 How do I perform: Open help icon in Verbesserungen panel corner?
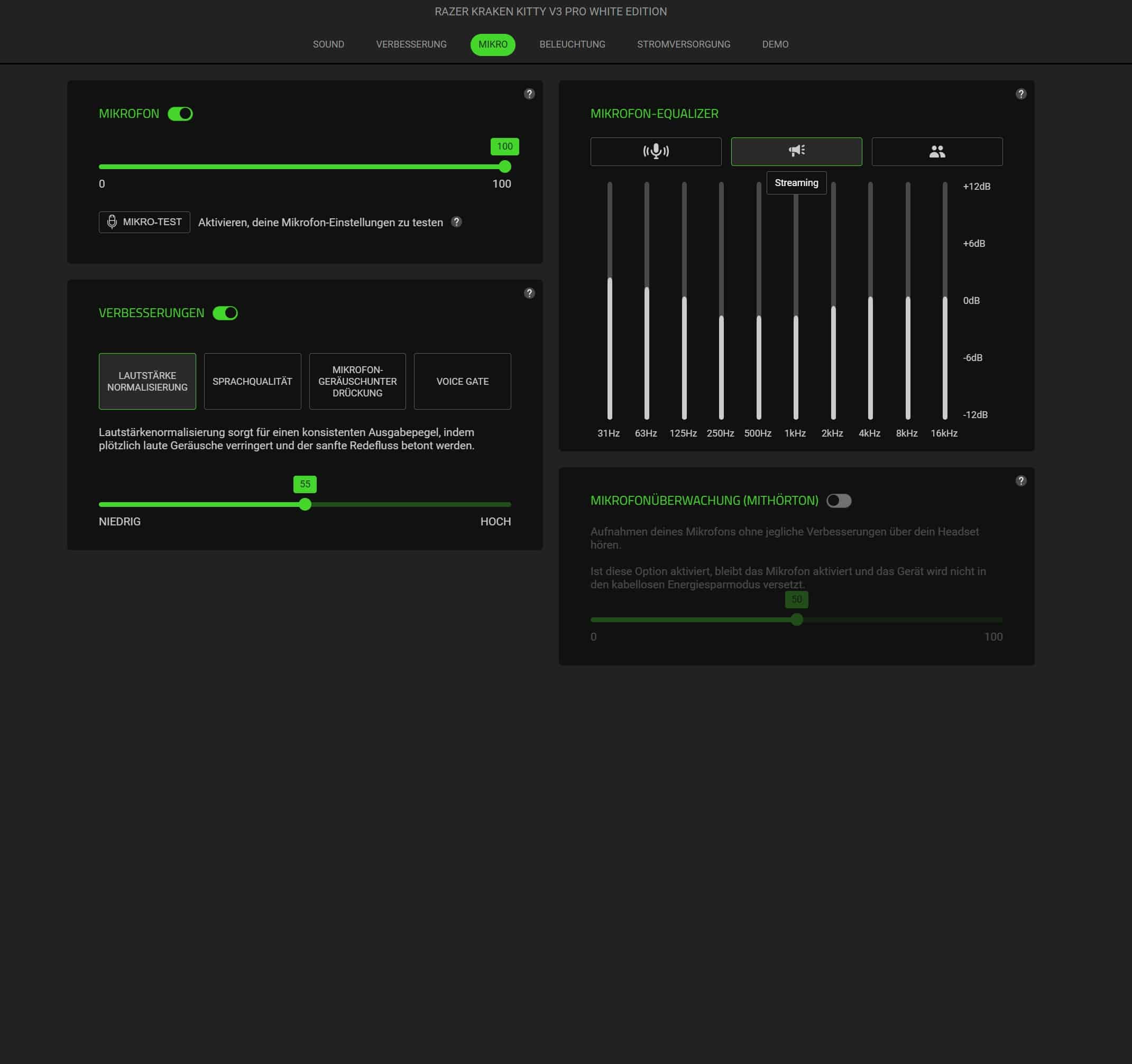click(529, 293)
